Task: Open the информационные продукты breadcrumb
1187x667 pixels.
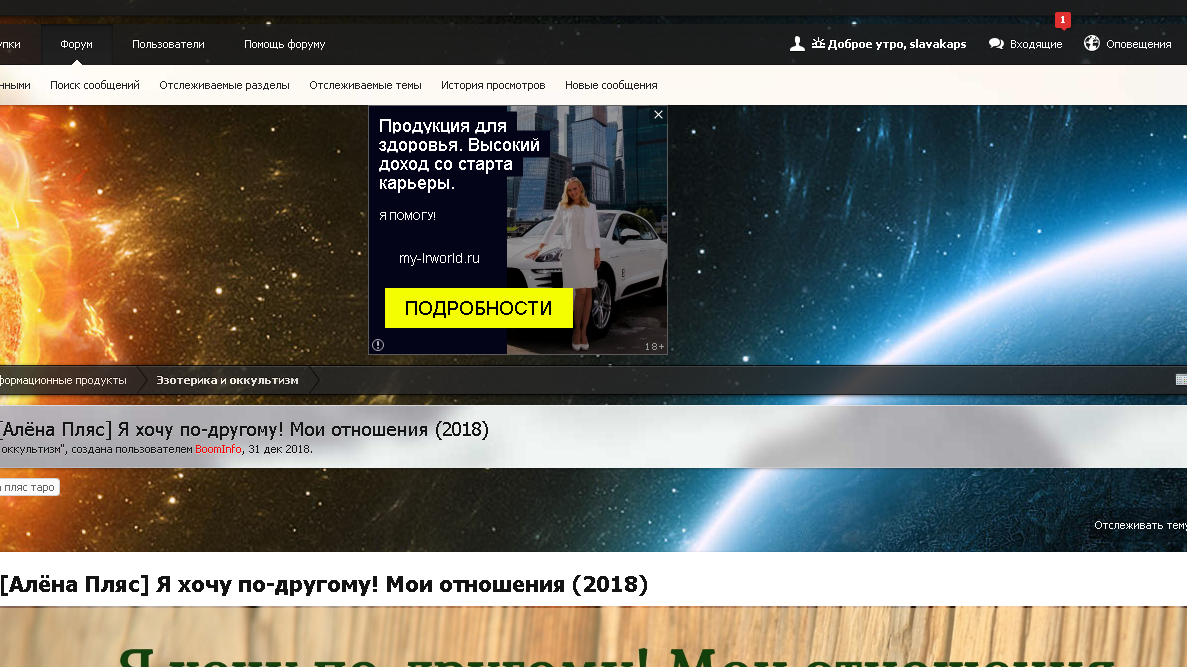Action: coord(63,380)
